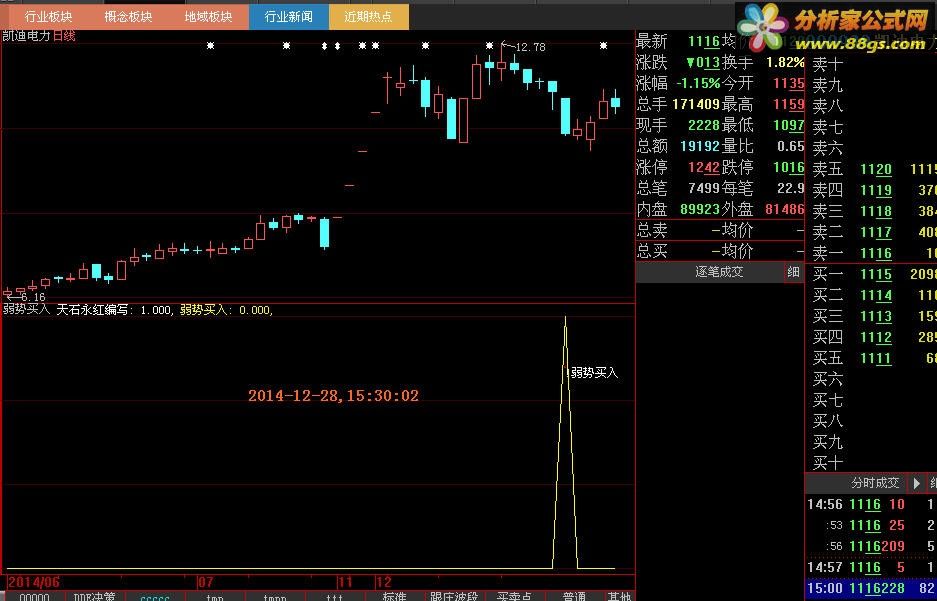Click the 弱势买入 signal label at the indicator peak
The image size is (937, 601).
593,373
